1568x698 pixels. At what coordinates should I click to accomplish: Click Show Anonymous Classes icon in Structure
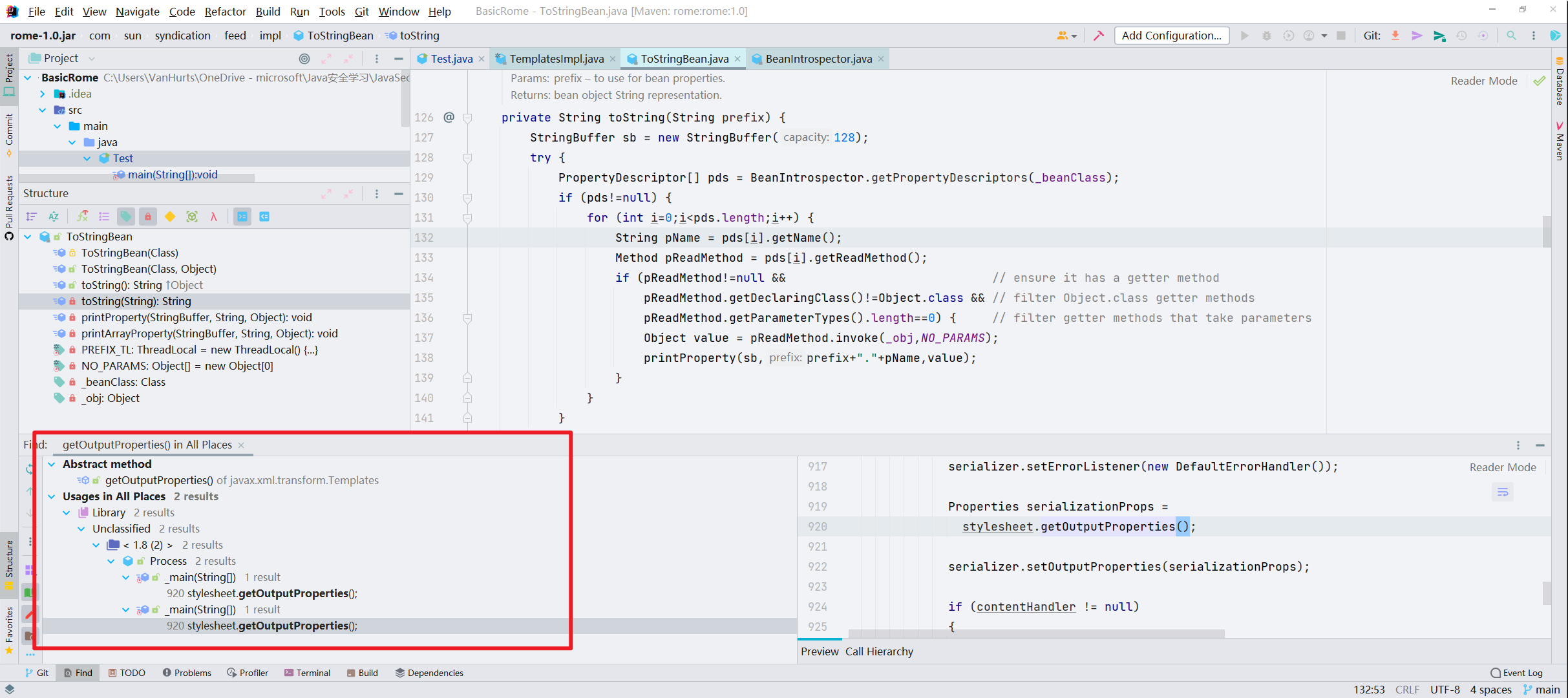tap(192, 217)
